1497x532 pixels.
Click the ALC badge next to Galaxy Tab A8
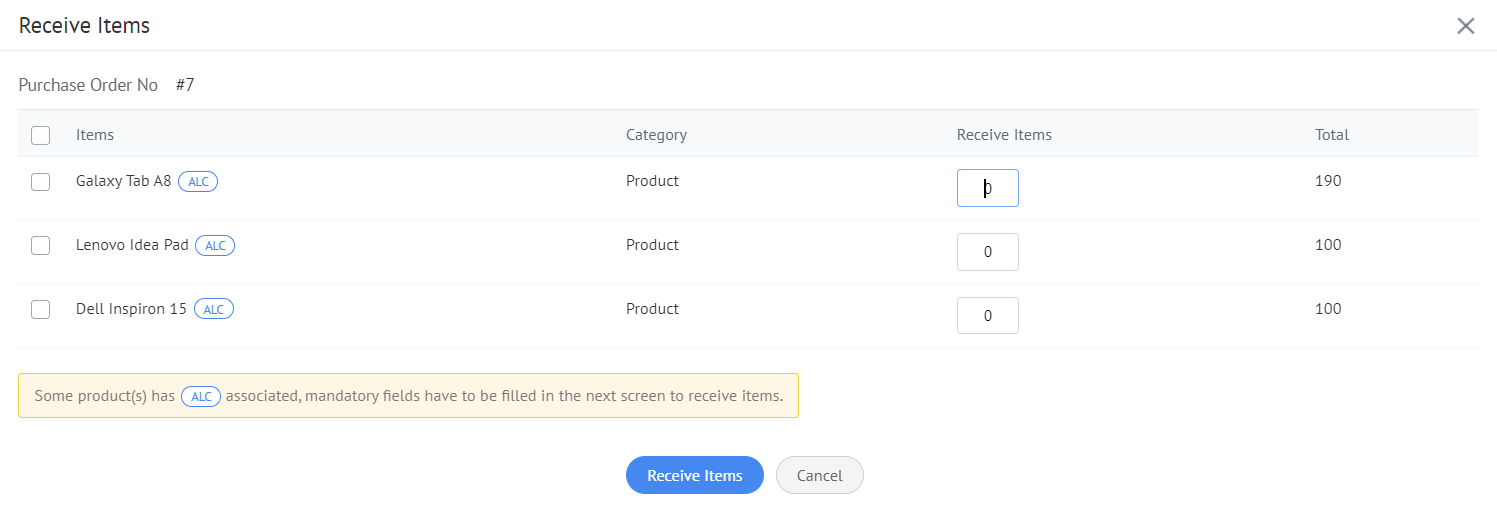tap(198, 182)
